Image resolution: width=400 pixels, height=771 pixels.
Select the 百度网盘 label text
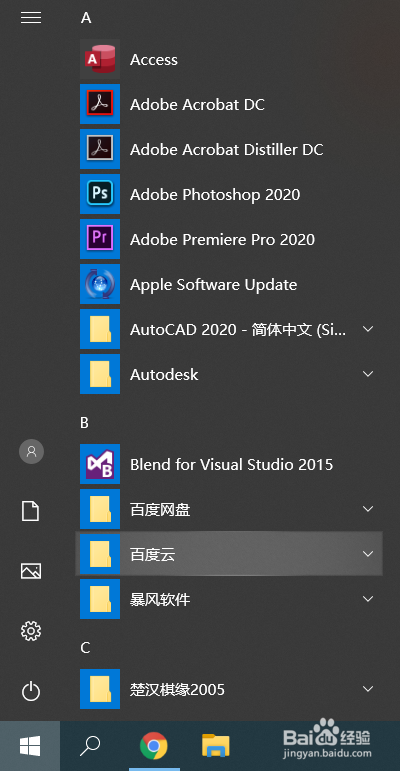[x=160, y=510]
